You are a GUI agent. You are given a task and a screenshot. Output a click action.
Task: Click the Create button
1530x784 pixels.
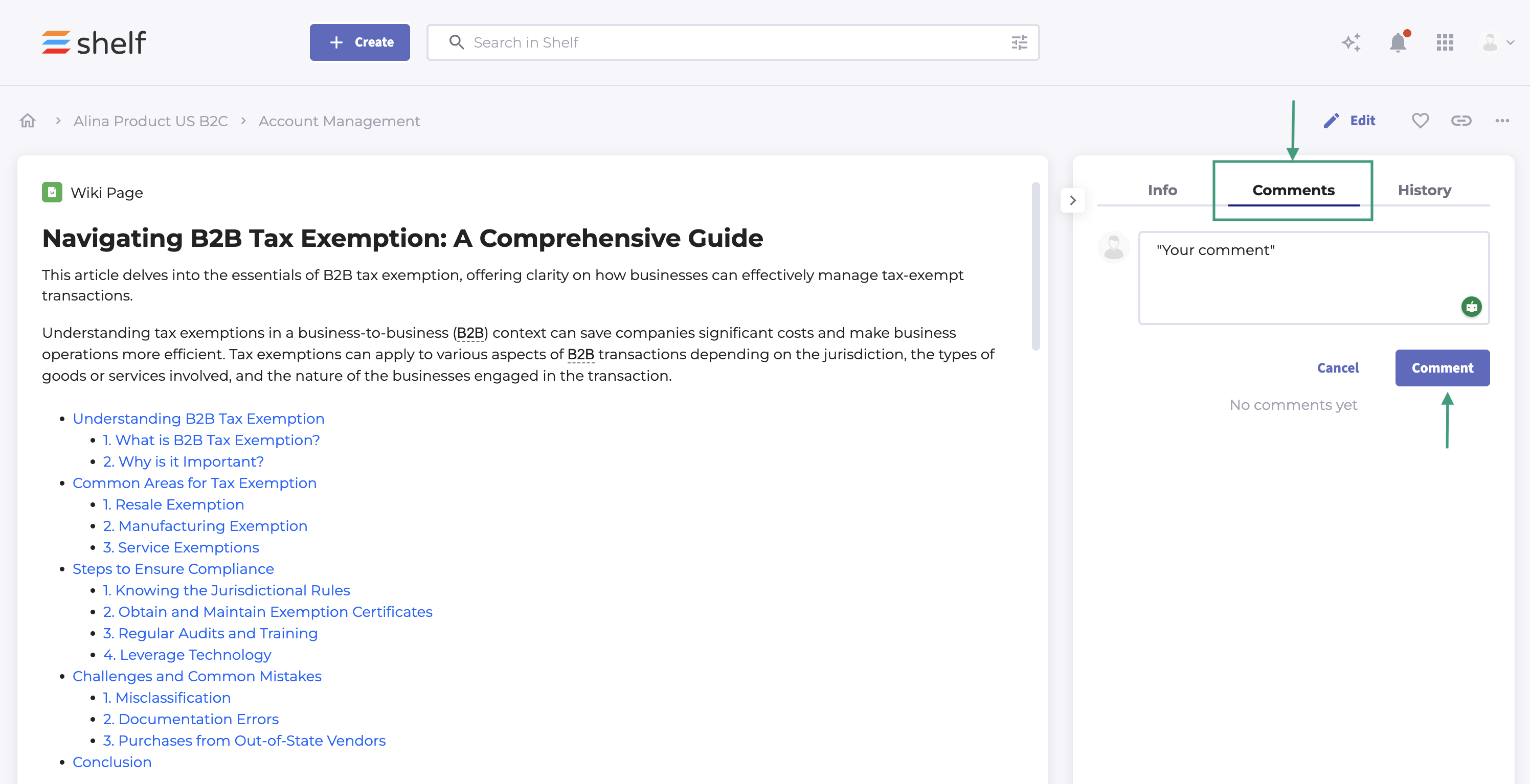[359, 42]
